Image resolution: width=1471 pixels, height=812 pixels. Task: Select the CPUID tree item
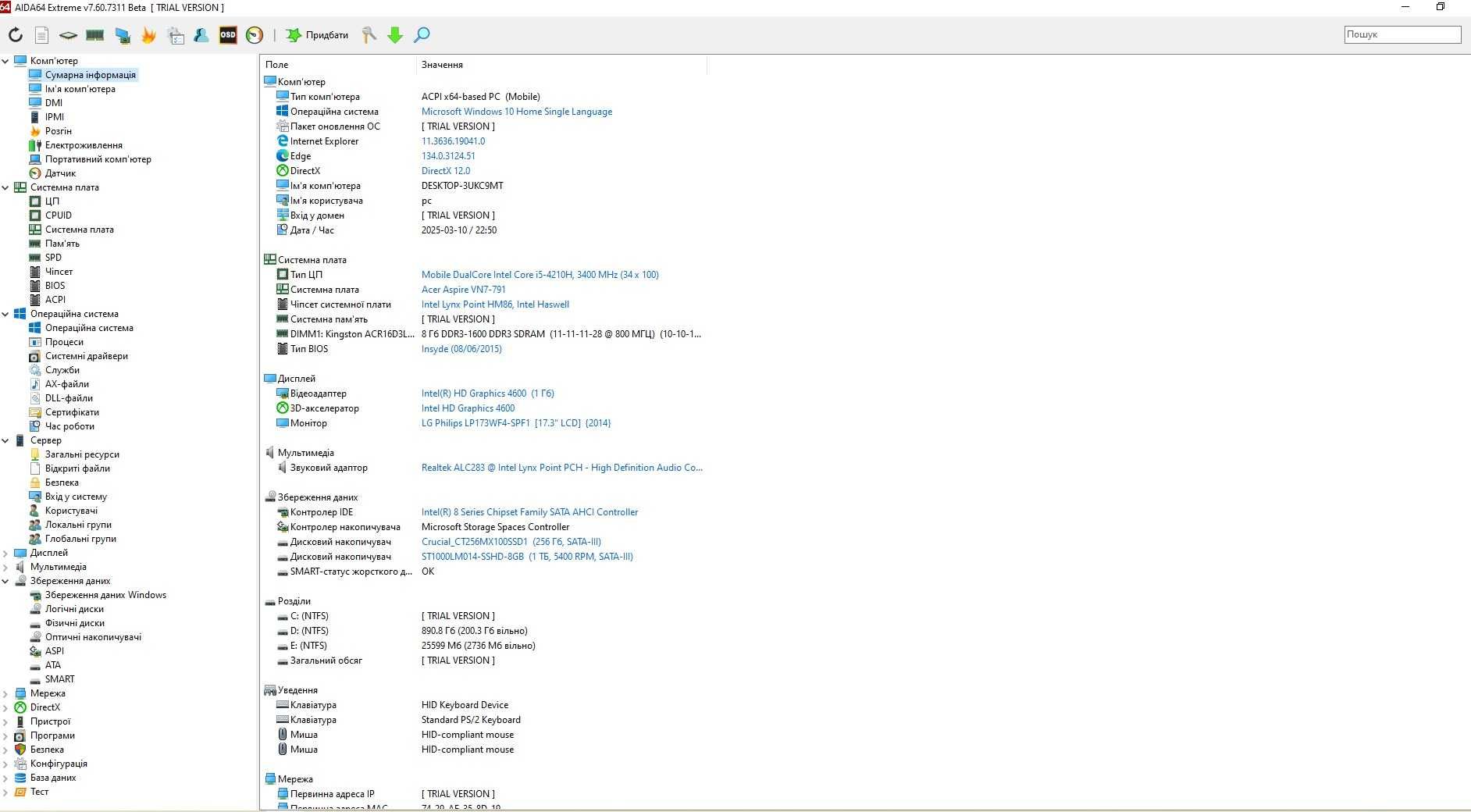58,215
